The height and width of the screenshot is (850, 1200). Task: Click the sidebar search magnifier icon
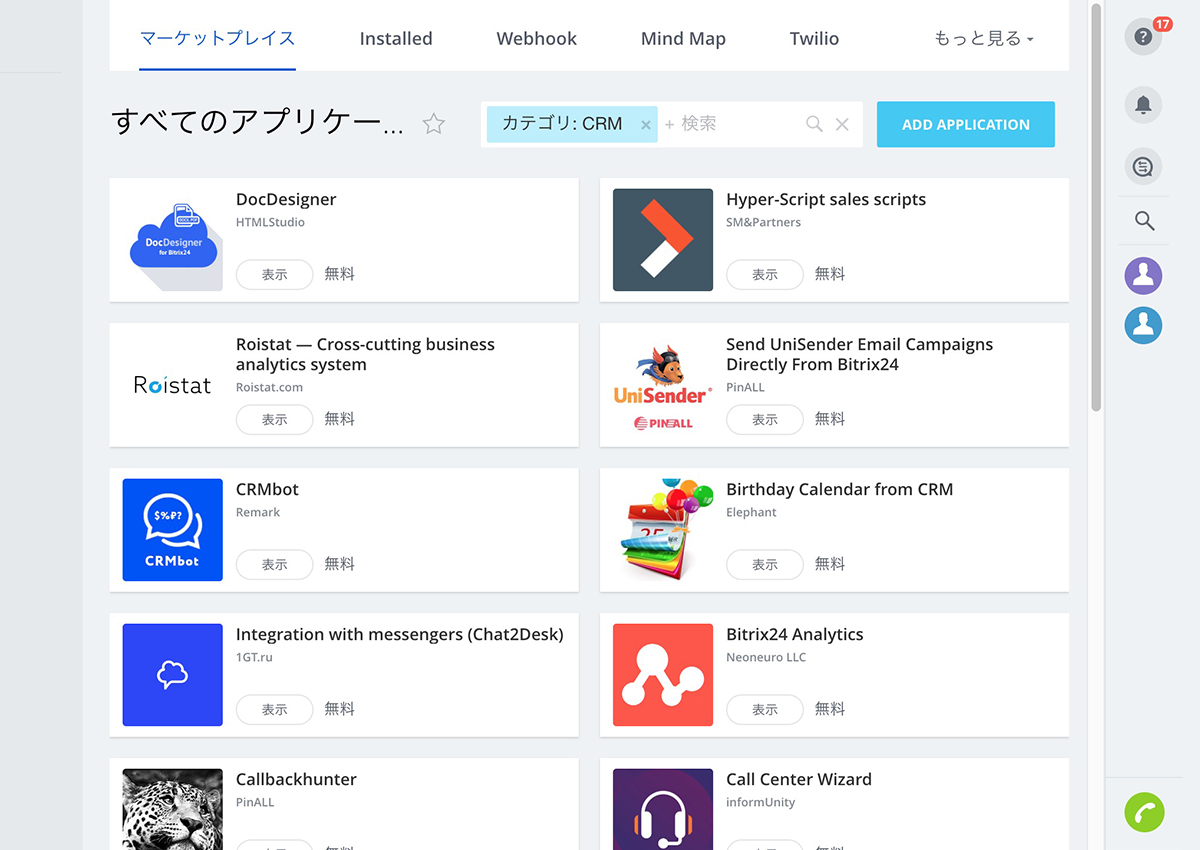pyautogui.click(x=1144, y=221)
